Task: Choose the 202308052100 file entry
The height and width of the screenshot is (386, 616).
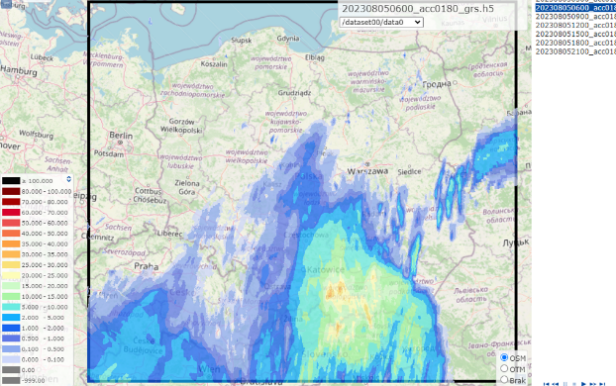Action: [x=576, y=51]
